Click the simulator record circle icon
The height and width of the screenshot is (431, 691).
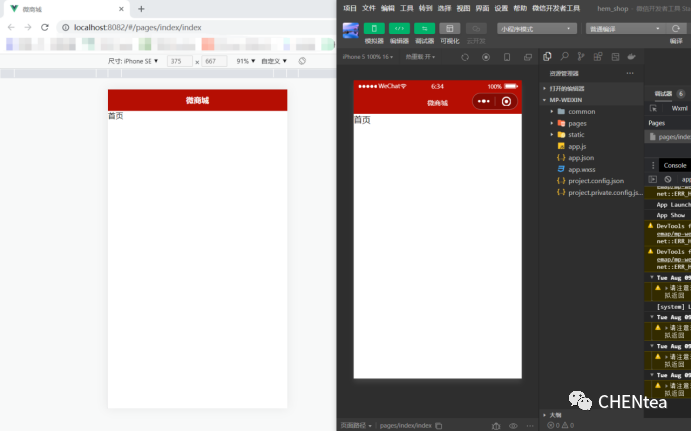click(x=486, y=57)
